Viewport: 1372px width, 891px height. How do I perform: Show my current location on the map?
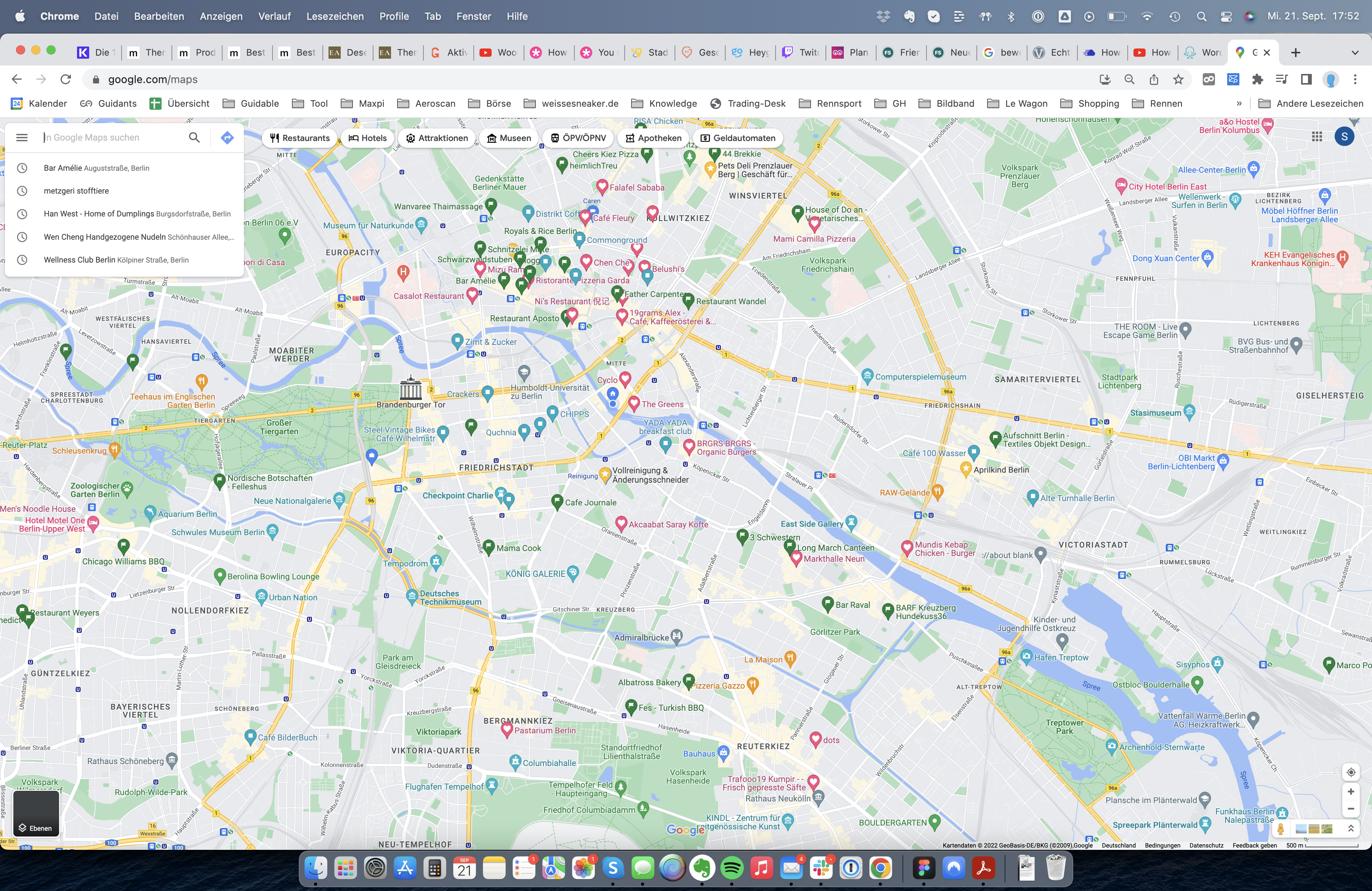[1351, 772]
